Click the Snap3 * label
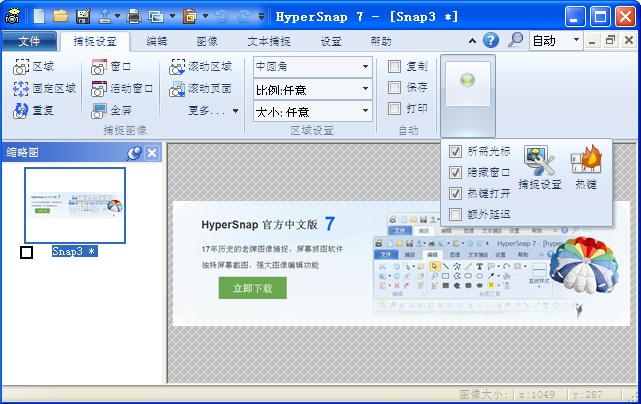The width and height of the screenshot is (641, 404). point(74,251)
